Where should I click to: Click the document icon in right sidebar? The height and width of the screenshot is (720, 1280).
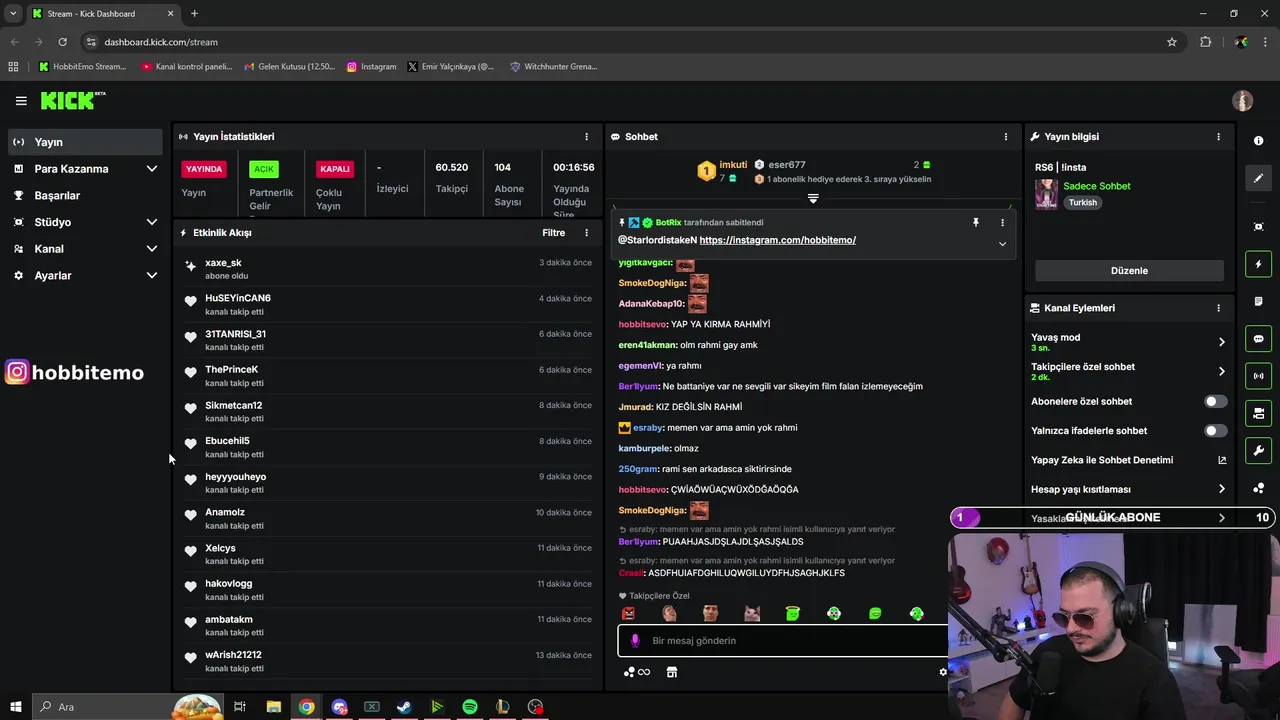tap(1258, 301)
